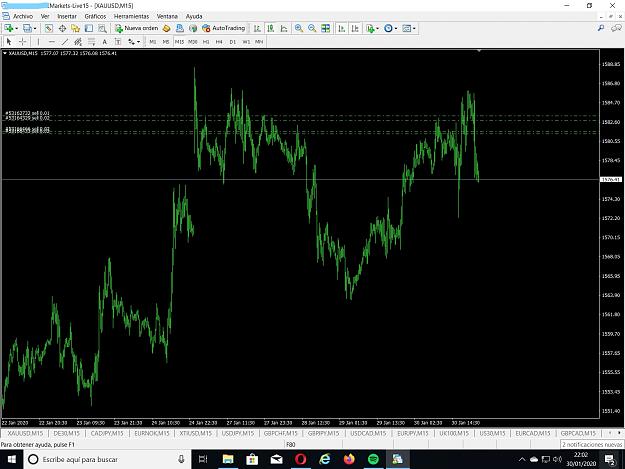Zoom out on the chart
Image resolution: width=625 pixels, height=469 pixels.
tap(312, 28)
